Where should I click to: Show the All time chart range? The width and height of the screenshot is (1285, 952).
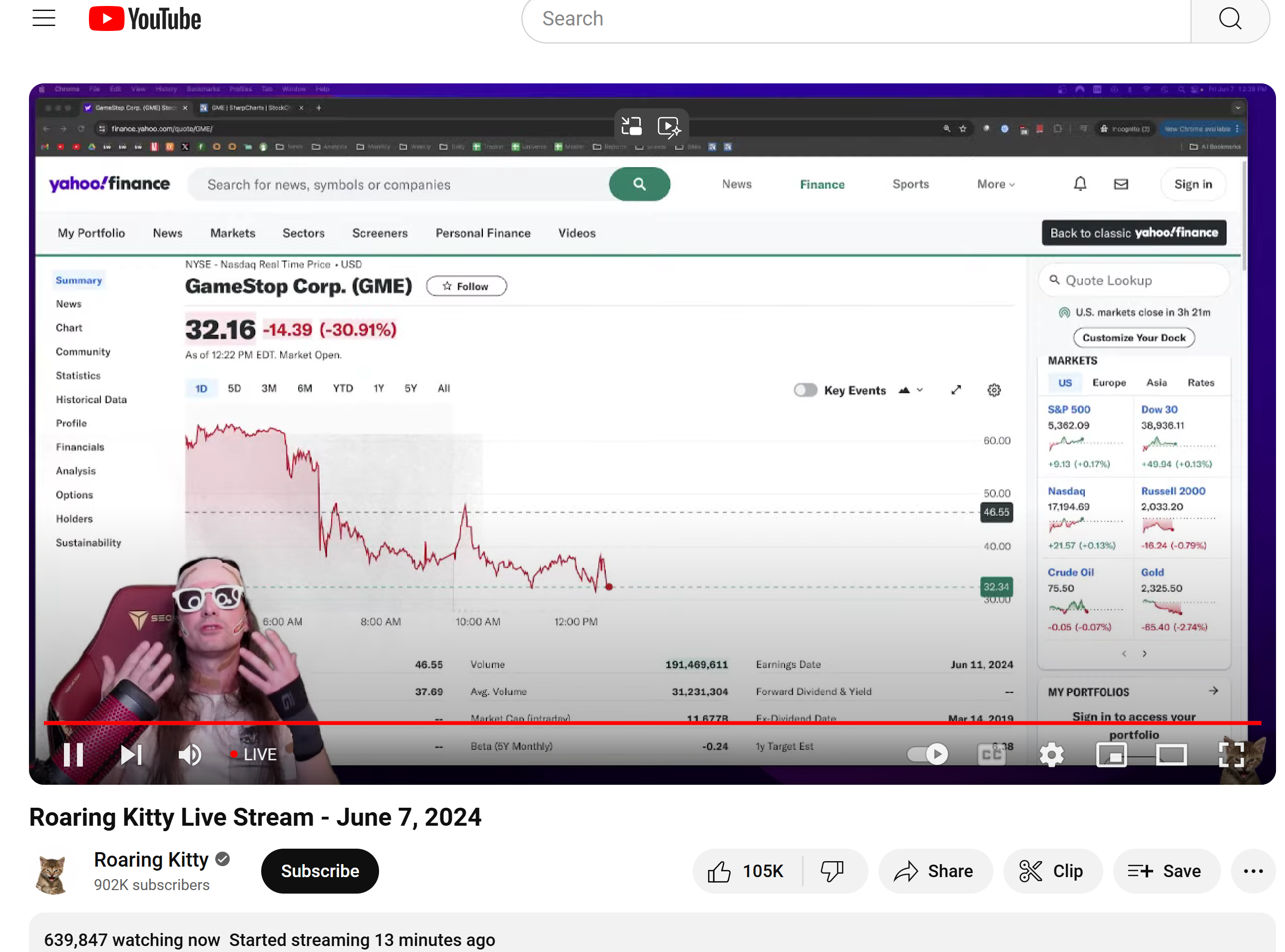coord(443,388)
